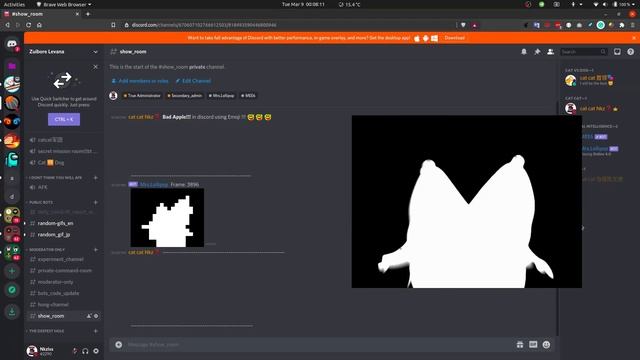Add channel to PUBLIC BOTS category
Viewport: 640px width, 360px height.
pyautogui.click(x=96, y=202)
